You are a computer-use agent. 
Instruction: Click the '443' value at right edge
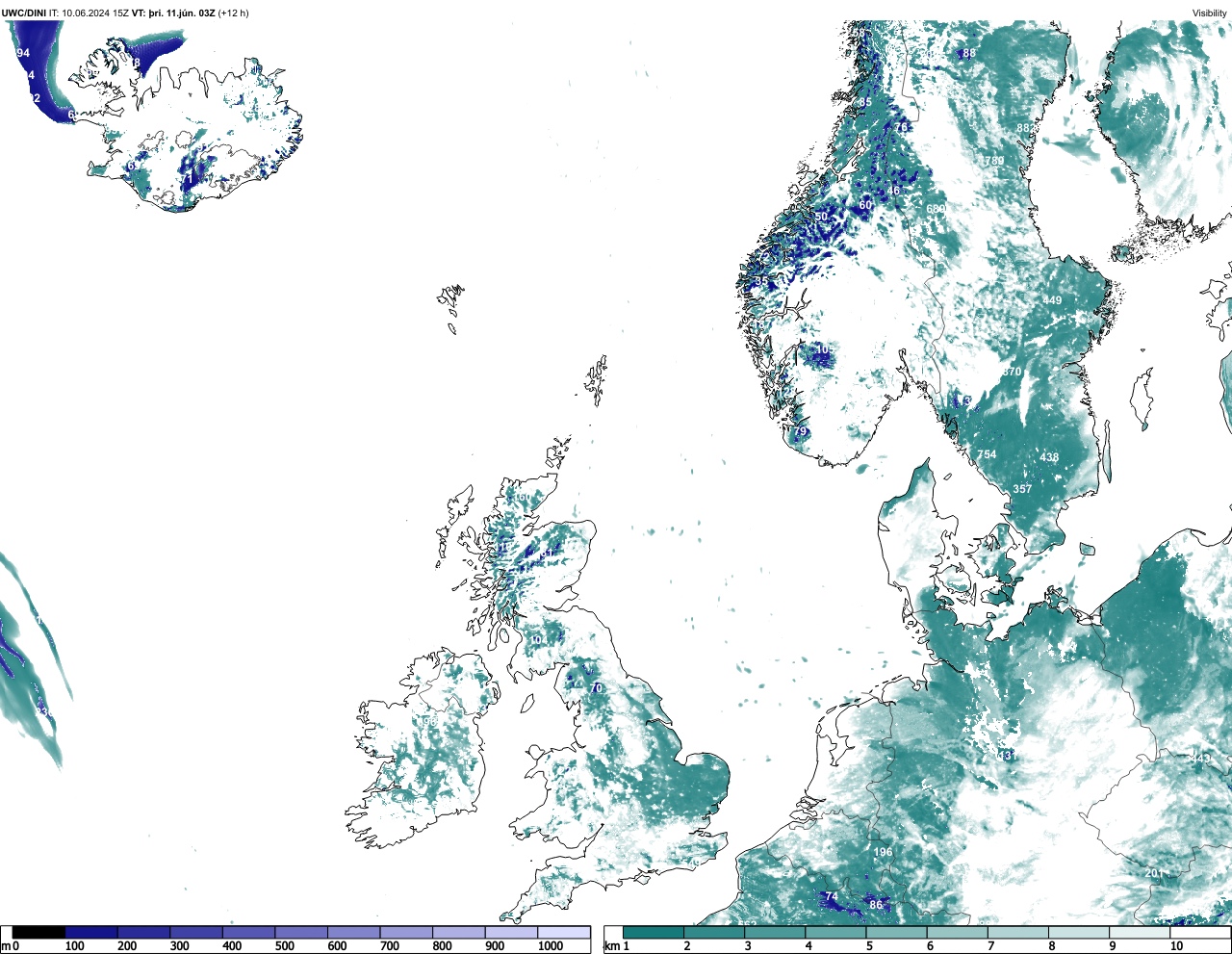click(x=1200, y=759)
